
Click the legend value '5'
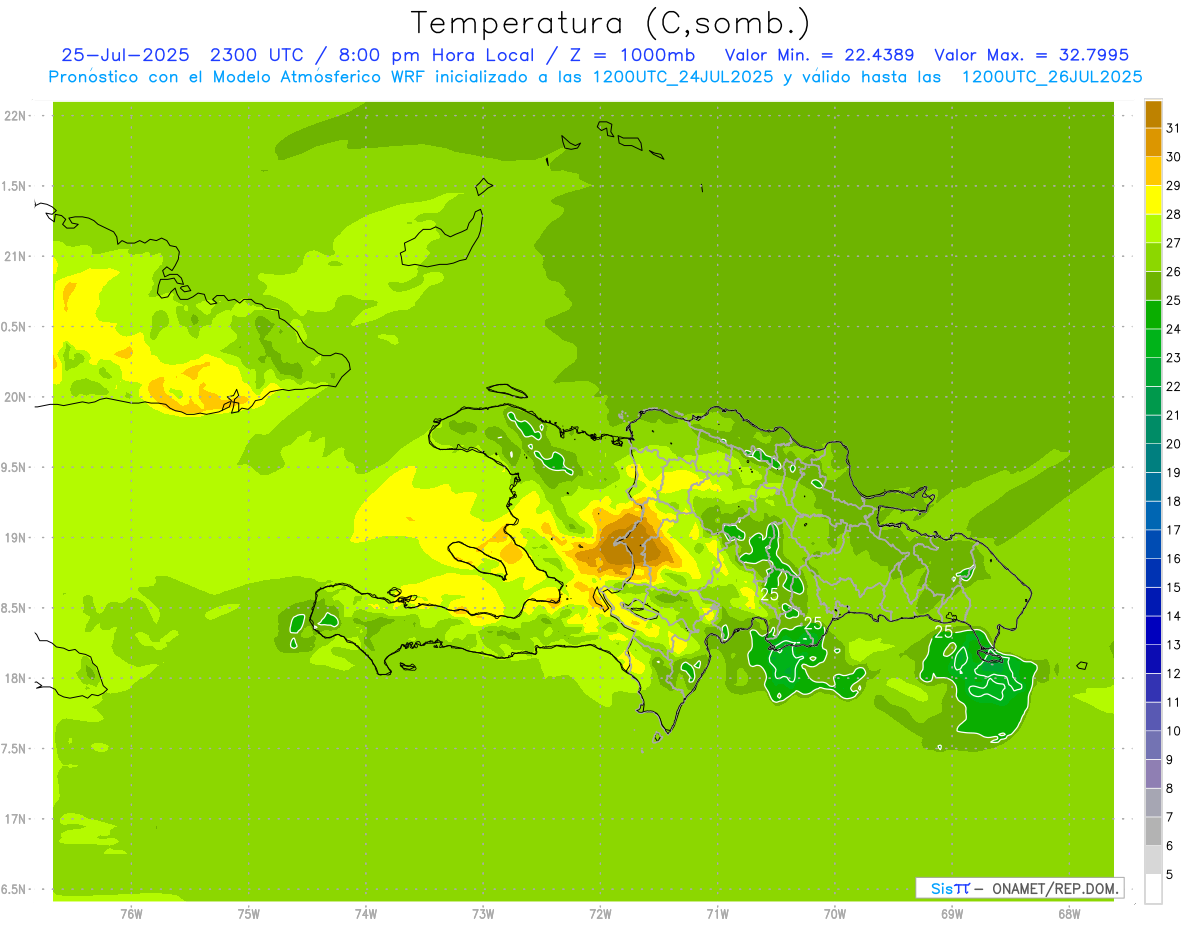[1170, 874]
